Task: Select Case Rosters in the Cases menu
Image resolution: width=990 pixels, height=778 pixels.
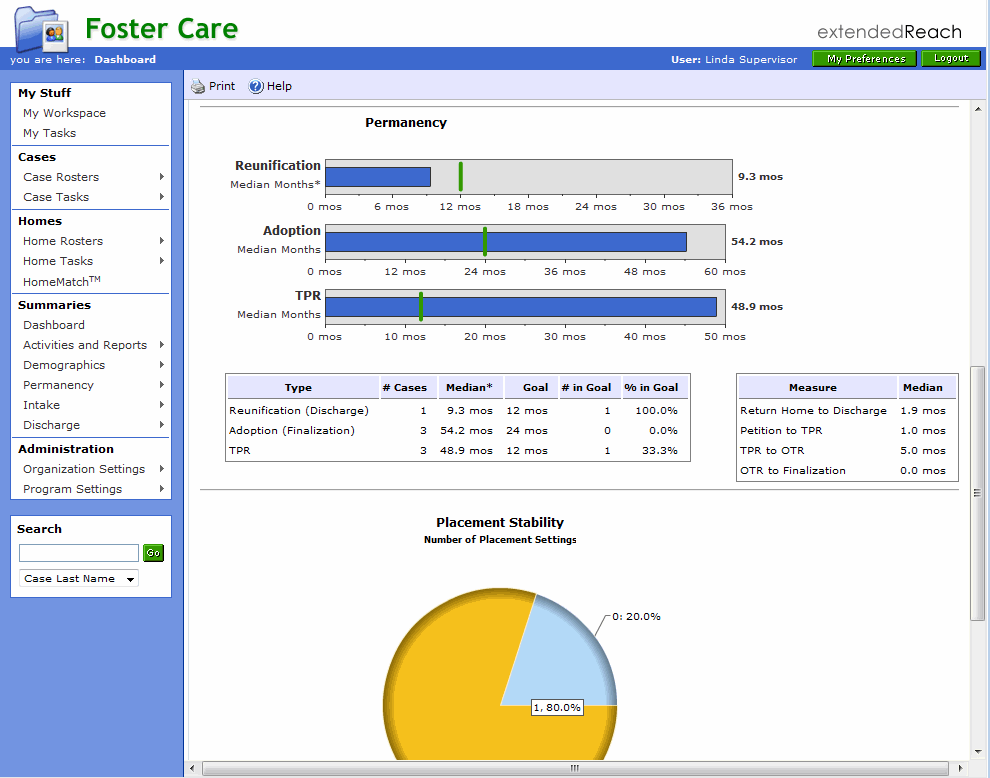Action: point(61,177)
